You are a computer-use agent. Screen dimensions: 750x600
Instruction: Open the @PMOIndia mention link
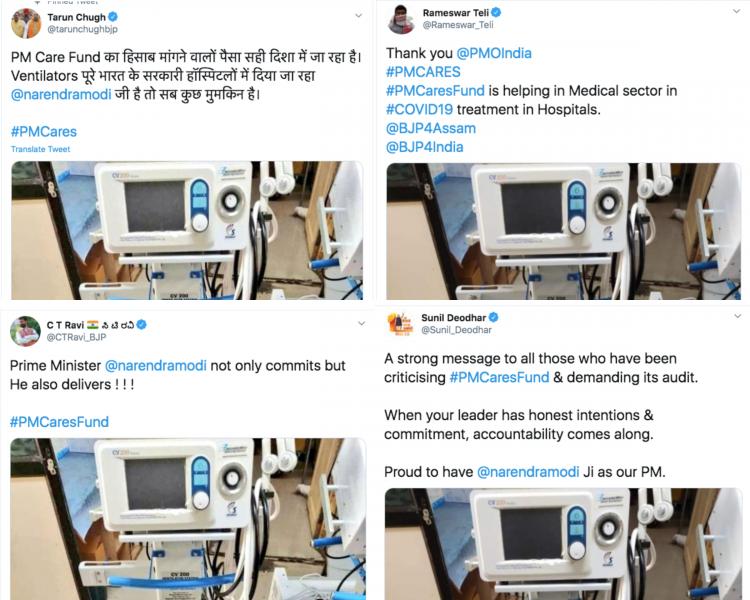pos(494,53)
